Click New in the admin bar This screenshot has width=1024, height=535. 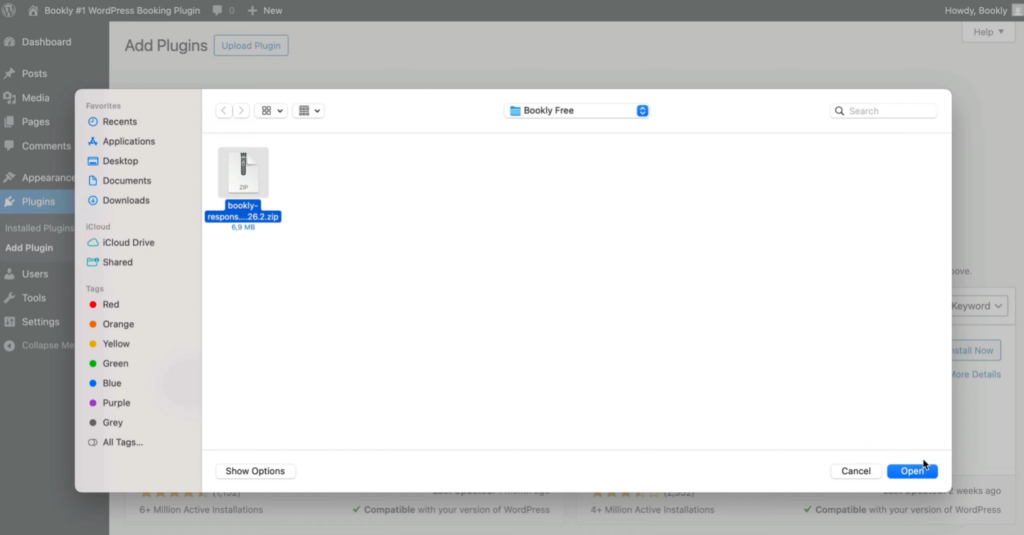click(264, 10)
